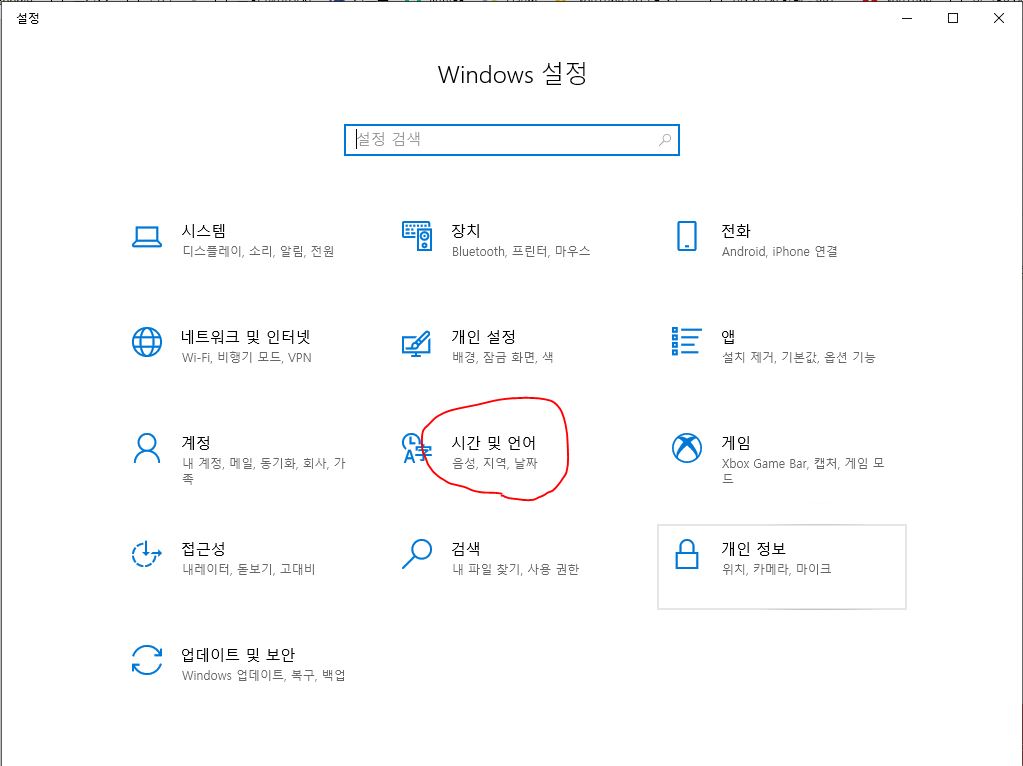Open the 개인 정보 padlock icon

(686, 554)
